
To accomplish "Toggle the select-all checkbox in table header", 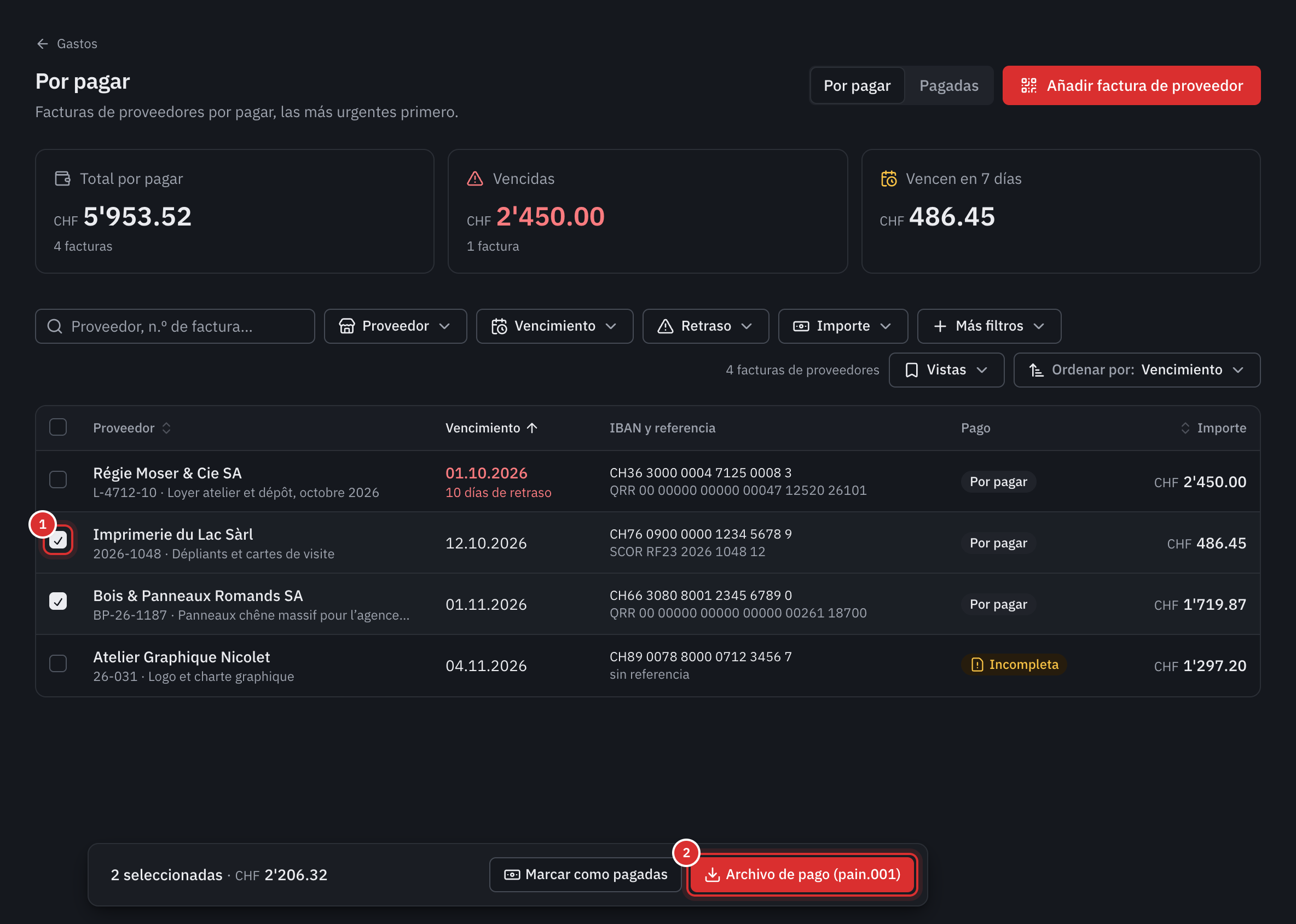I will point(58,428).
